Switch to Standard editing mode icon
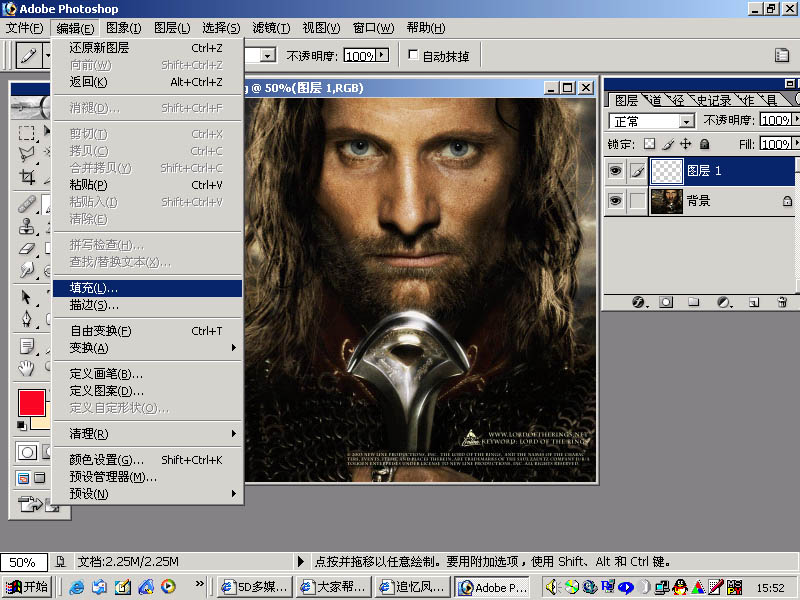The height and width of the screenshot is (600, 800). click(x=27, y=452)
